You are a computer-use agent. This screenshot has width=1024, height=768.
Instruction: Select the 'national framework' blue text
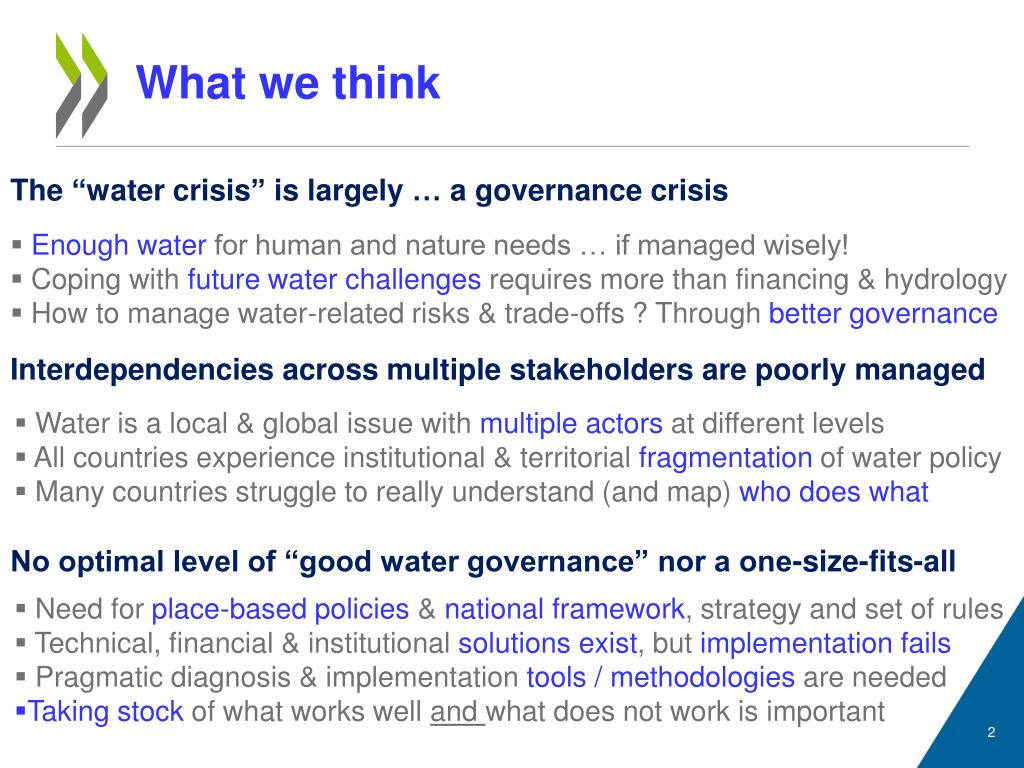click(x=564, y=609)
